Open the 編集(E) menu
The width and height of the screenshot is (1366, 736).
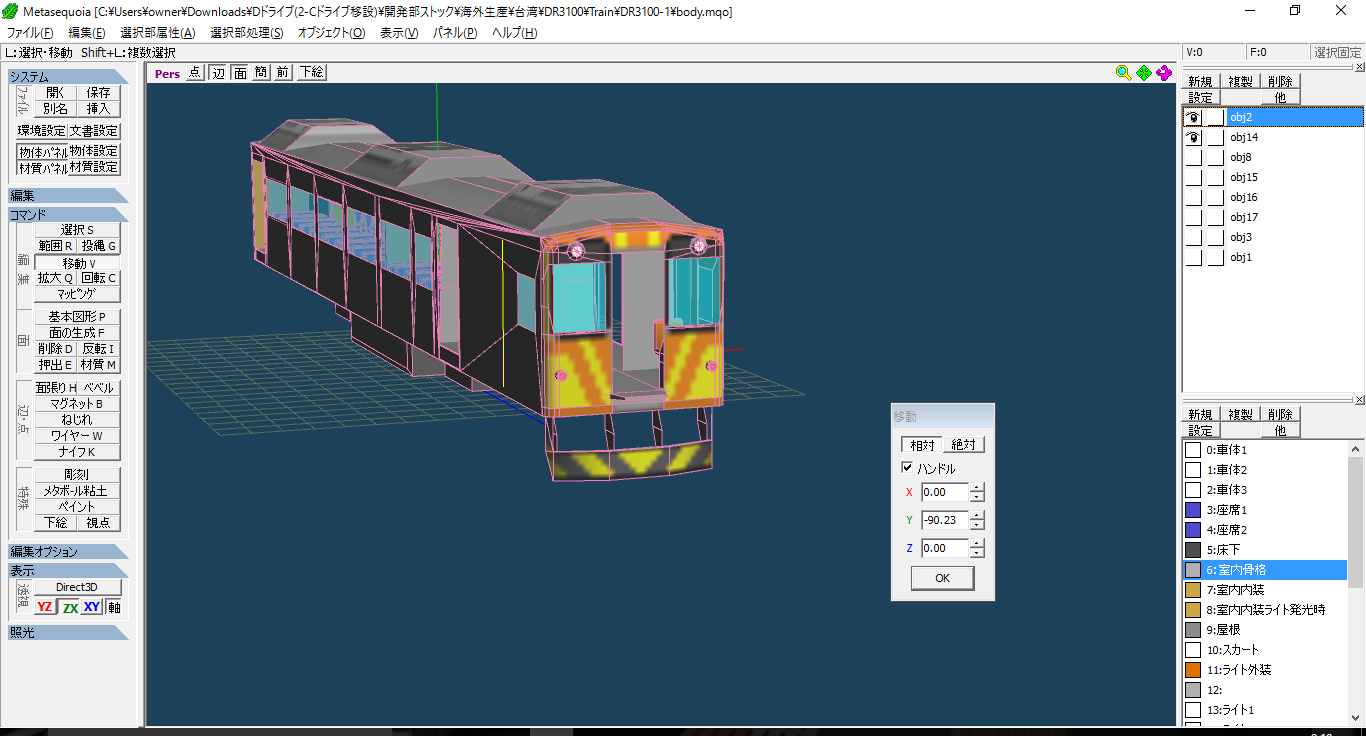coord(86,33)
